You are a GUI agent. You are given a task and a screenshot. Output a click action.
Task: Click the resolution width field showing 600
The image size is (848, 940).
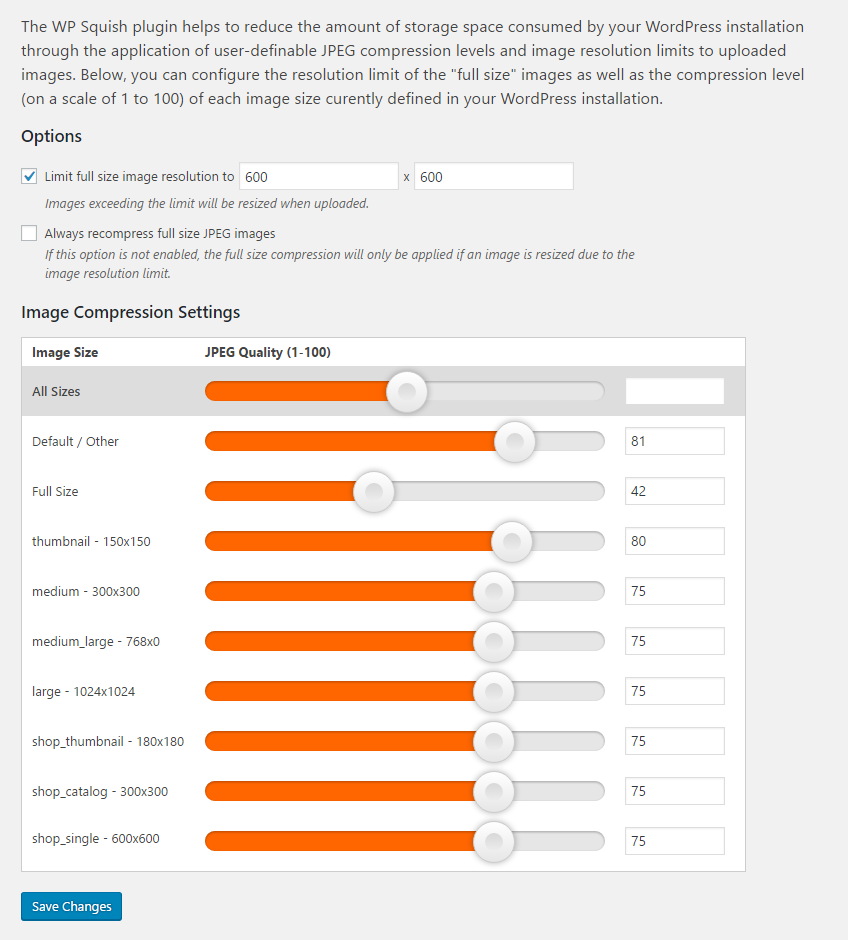[x=319, y=177]
